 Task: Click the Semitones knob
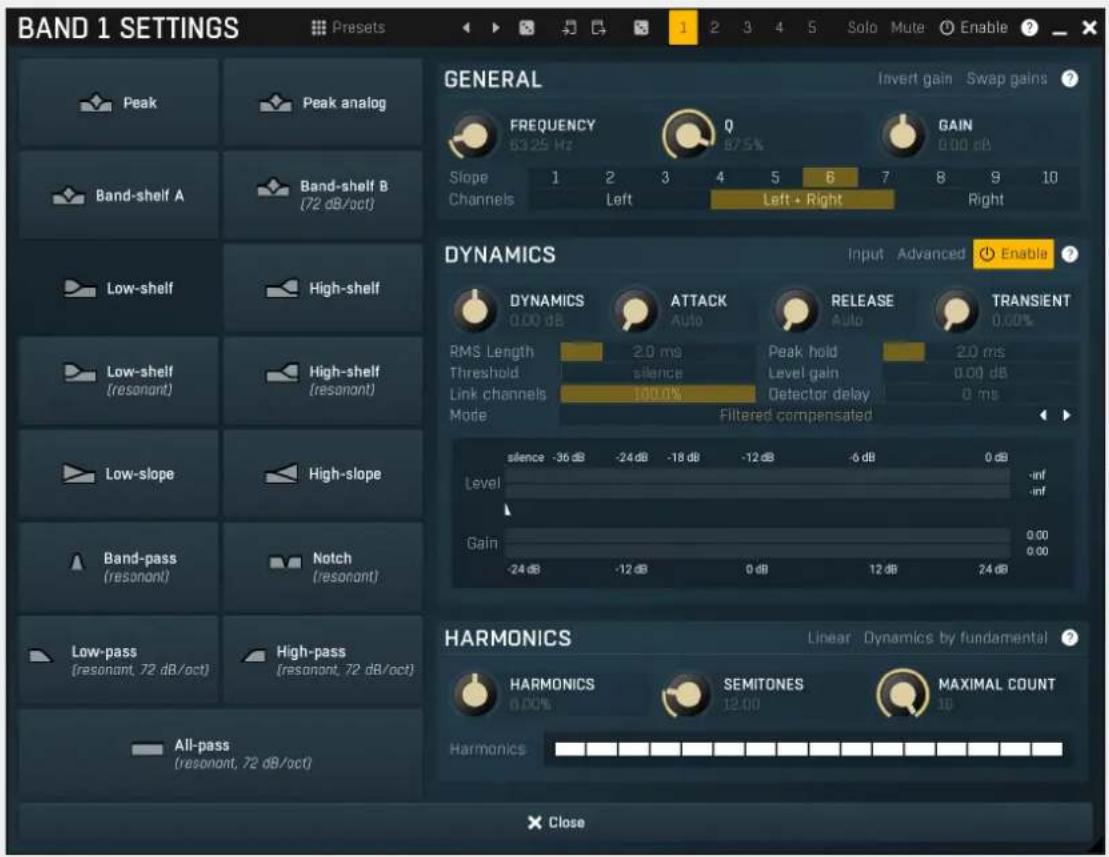tap(685, 694)
